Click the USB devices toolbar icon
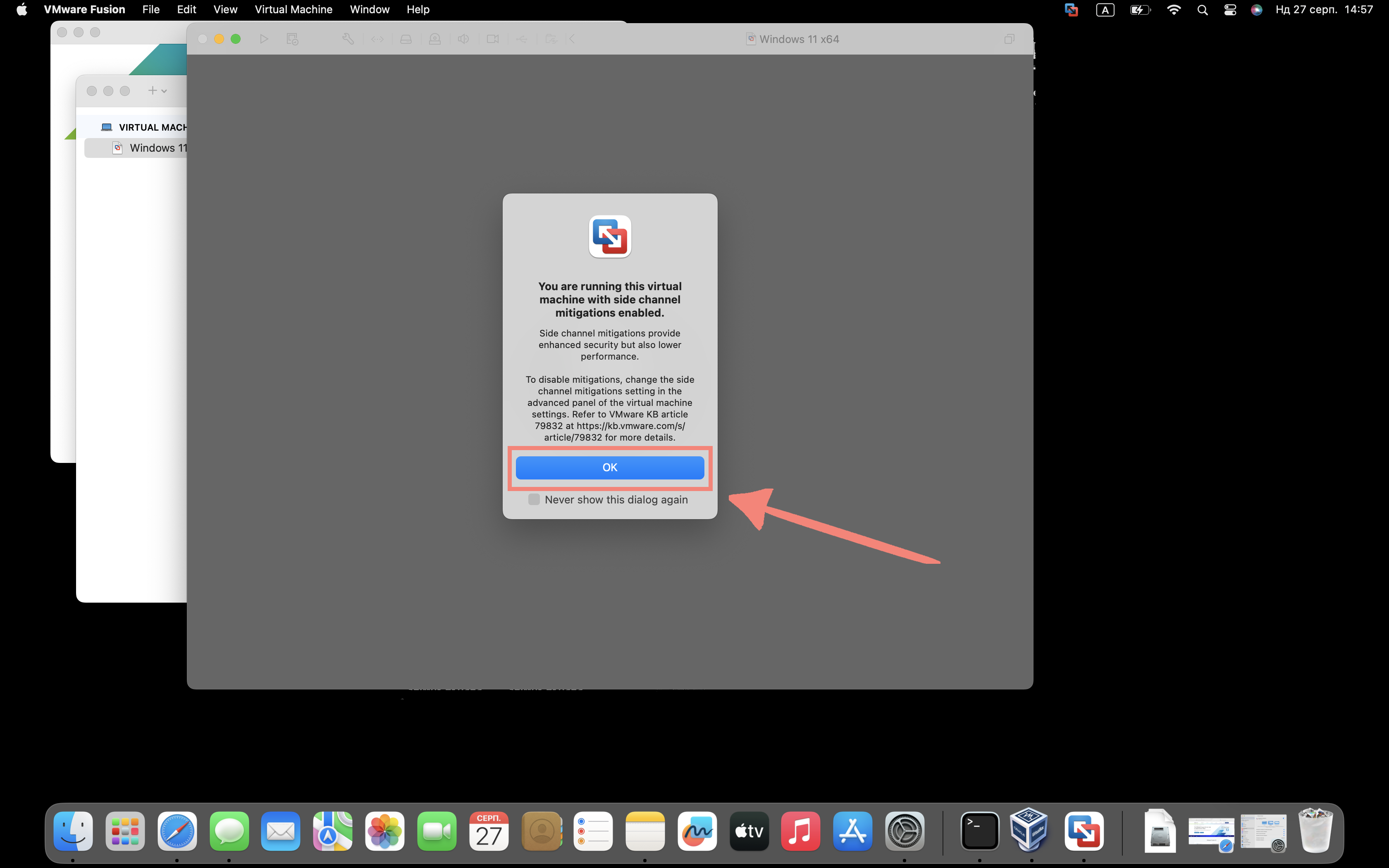Screen dimensions: 1389x868 point(522,39)
